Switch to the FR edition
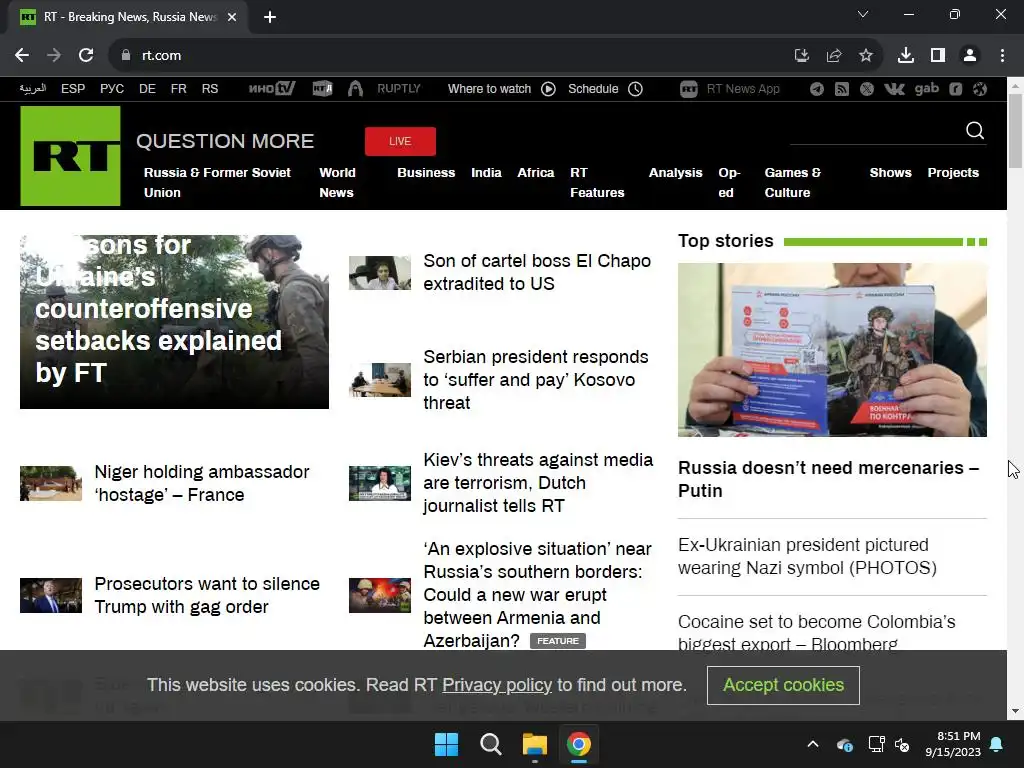This screenshot has height=768, width=1024. (x=178, y=89)
